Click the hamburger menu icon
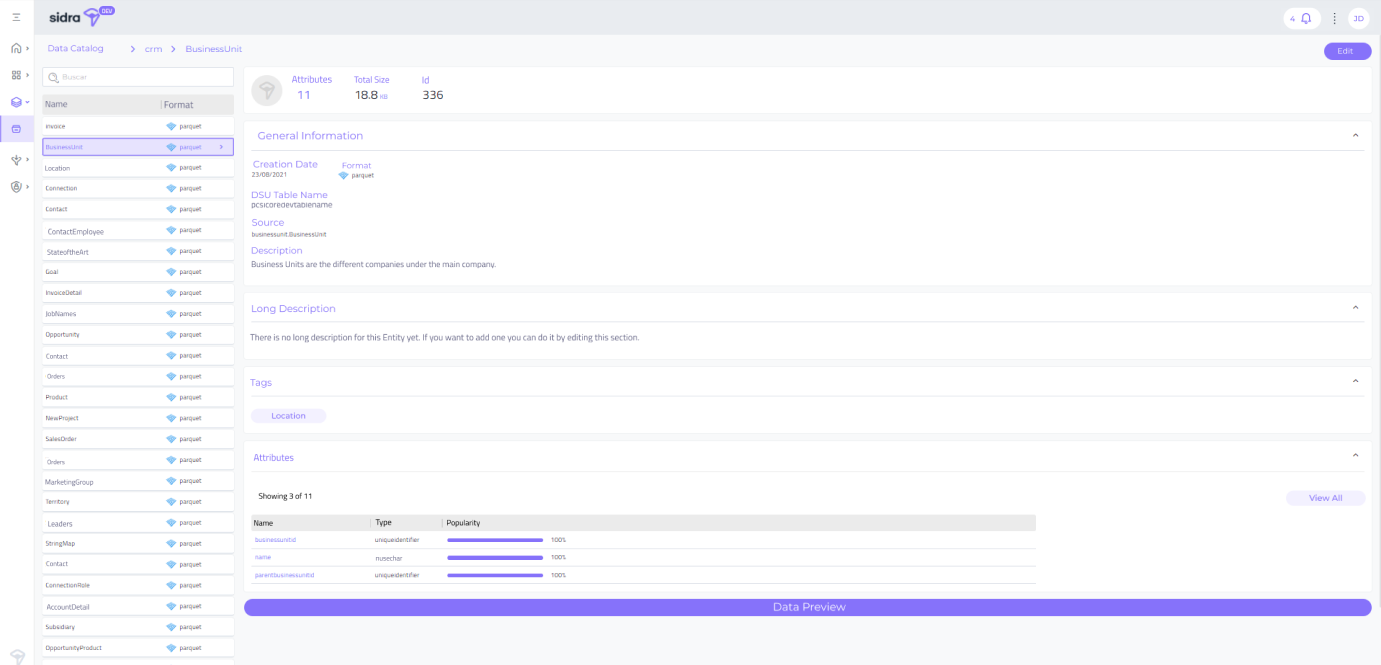This screenshot has width=1381, height=665. (15, 18)
